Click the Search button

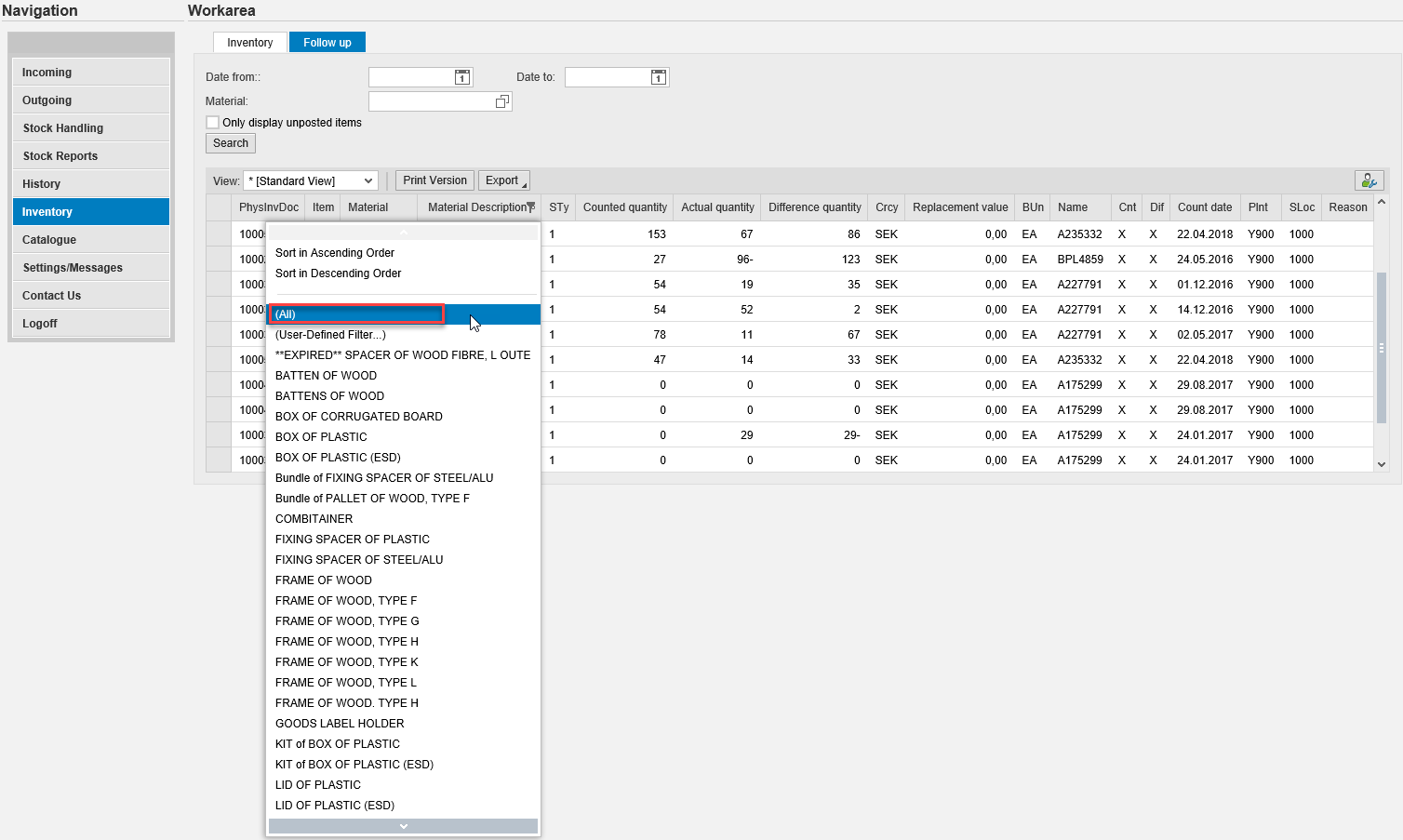coord(231,143)
